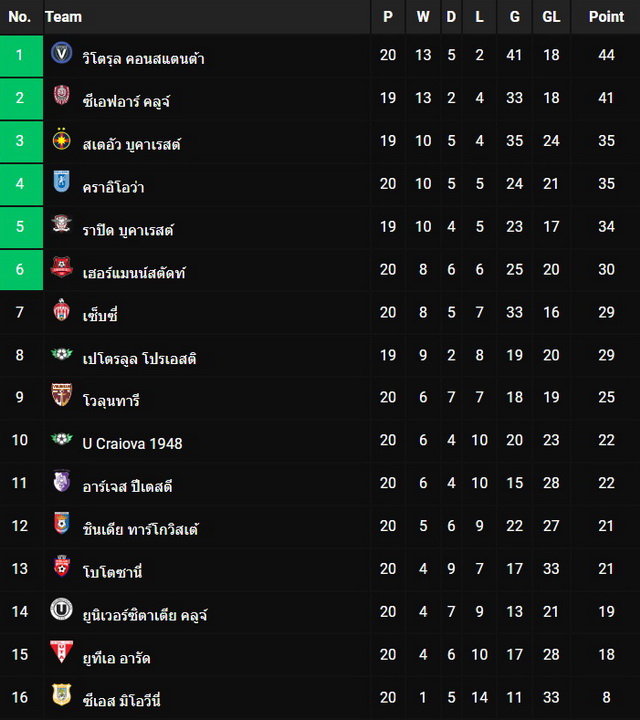Click the วิโตรุล คอนสแตนต้า club crest
Viewport: 640px width, 720px height.
pos(62,52)
